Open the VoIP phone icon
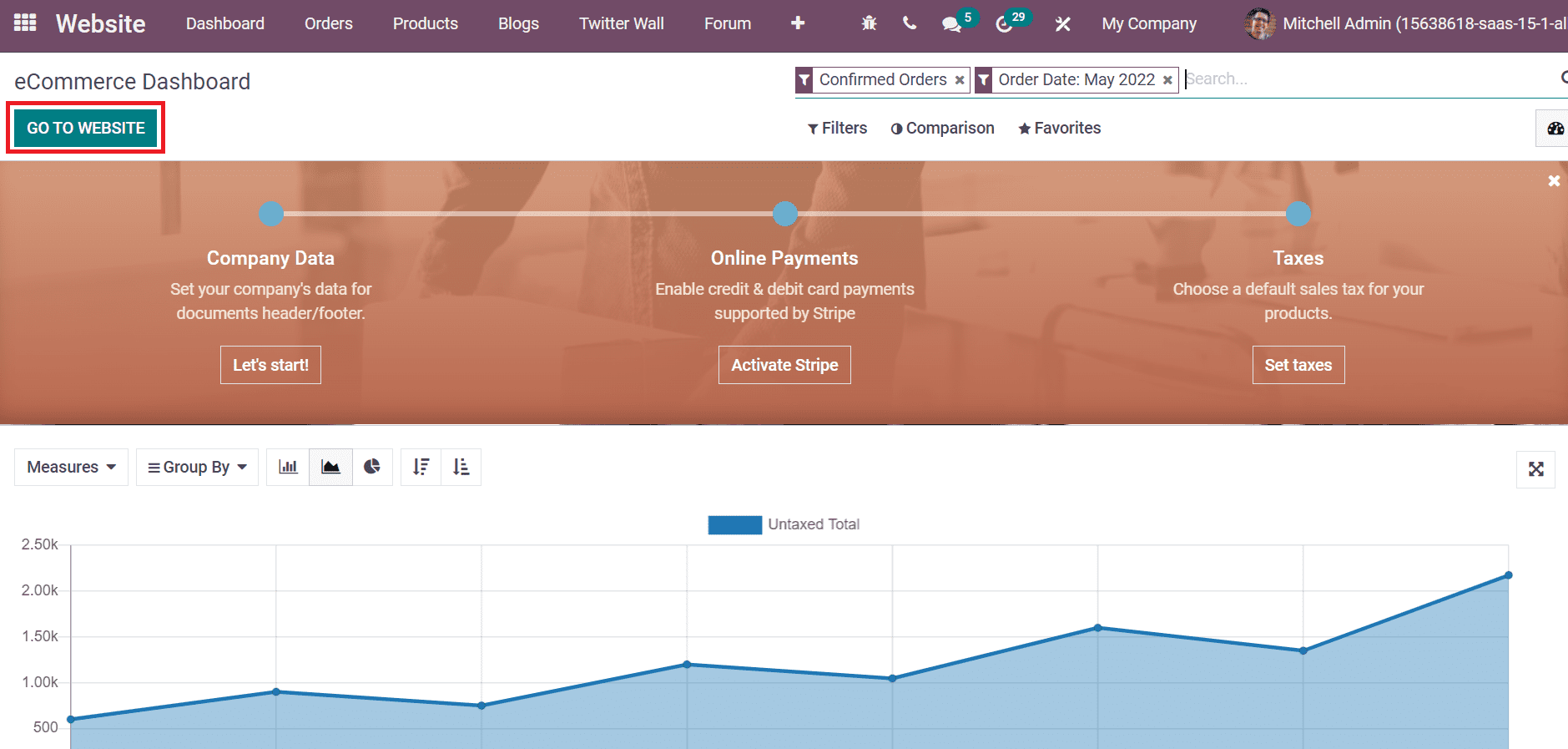 coord(910,23)
